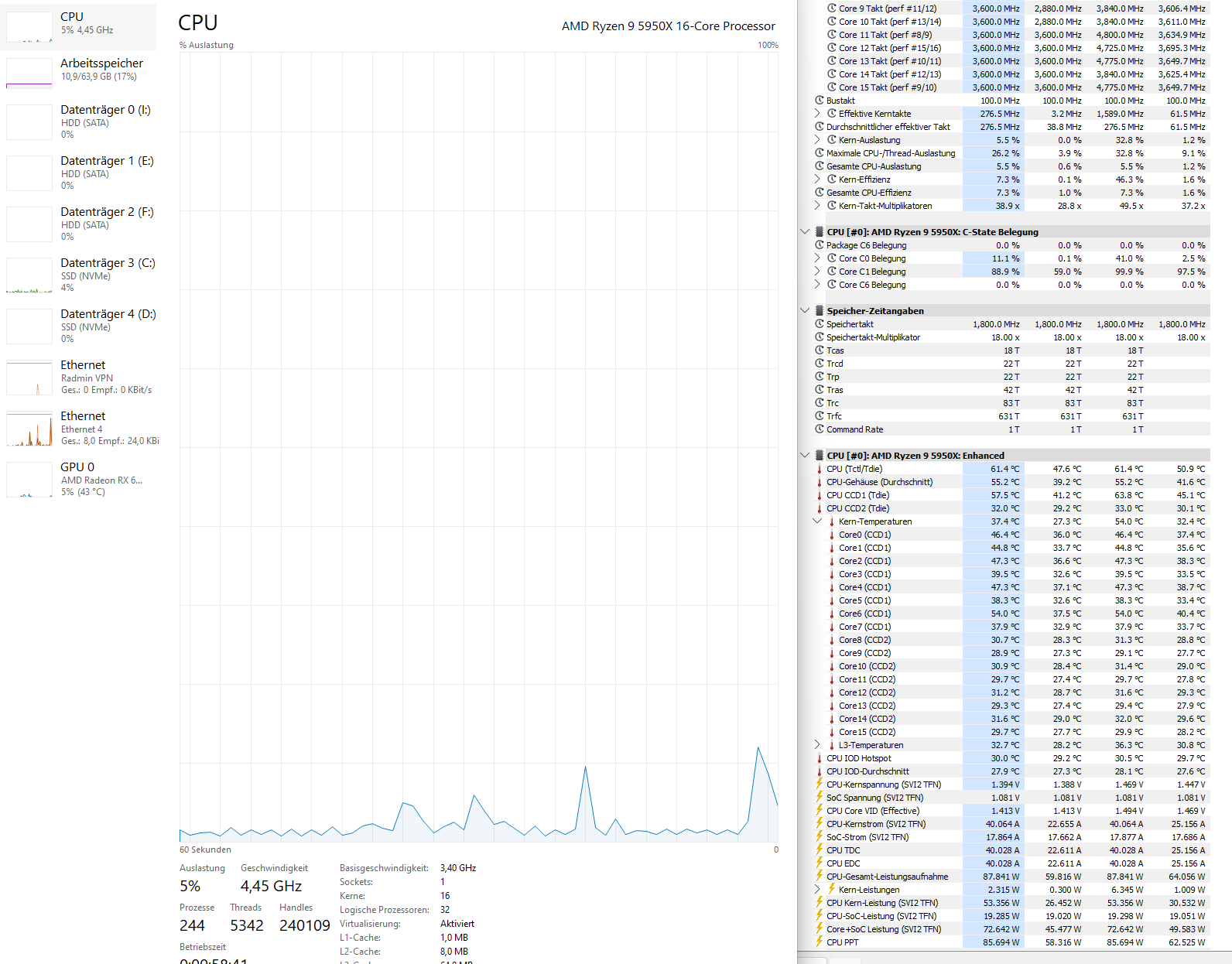Click the clock icon of Core 12 Takt
1232x964 pixels.
tap(832, 48)
